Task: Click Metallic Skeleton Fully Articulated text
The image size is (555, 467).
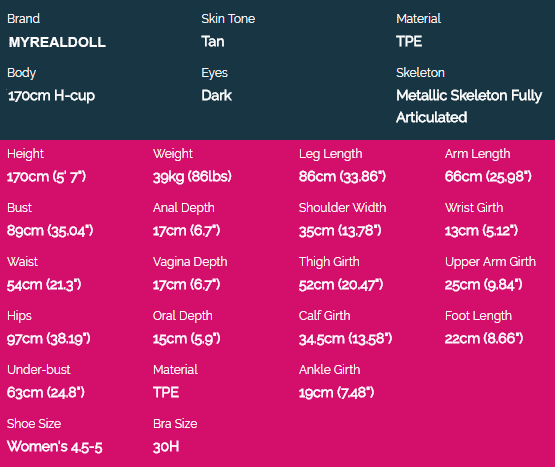Action: point(469,106)
